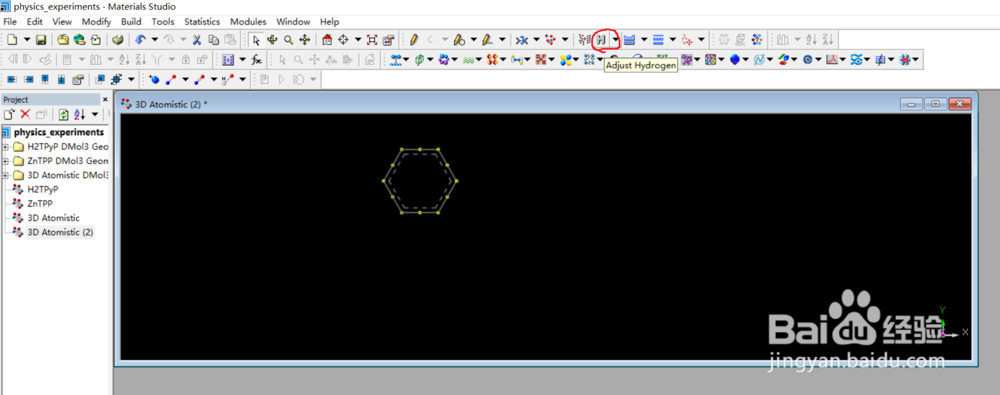The image size is (1000, 395).
Task: Click the Recenter crosshair icon
Action: point(344,40)
